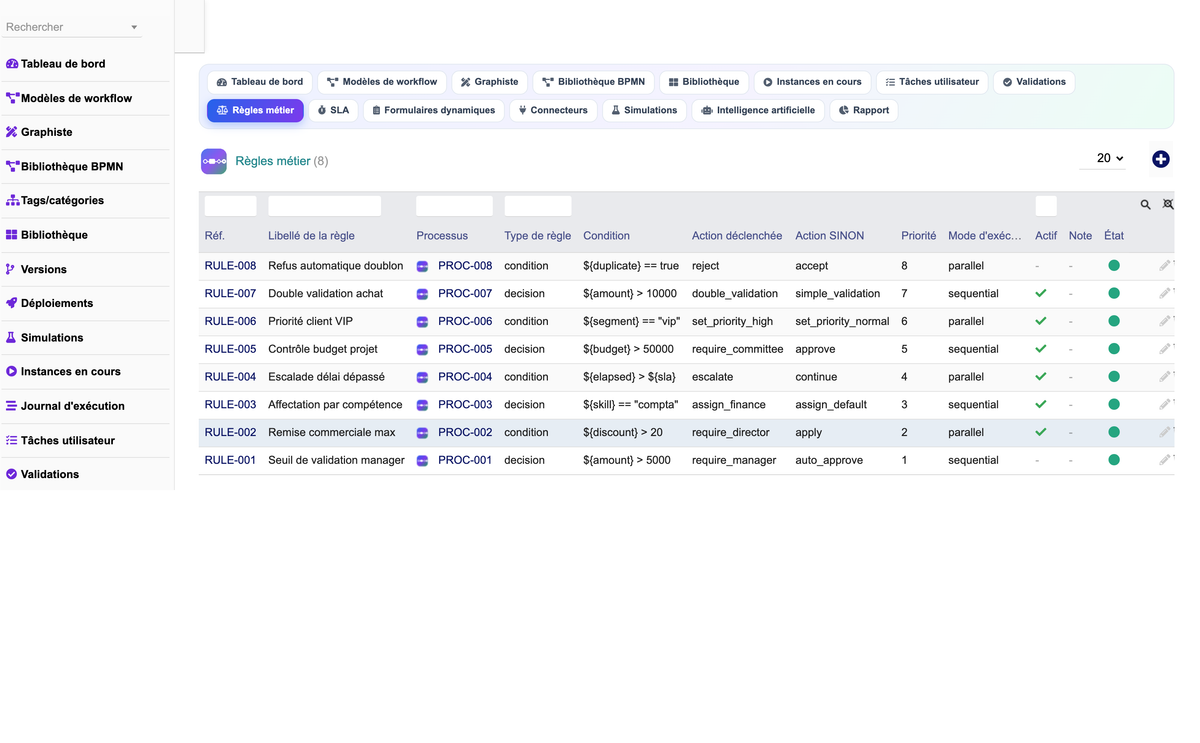Expand the Rechercher dropdown
This screenshot has height=743, width=1200.
click(72, 27)
